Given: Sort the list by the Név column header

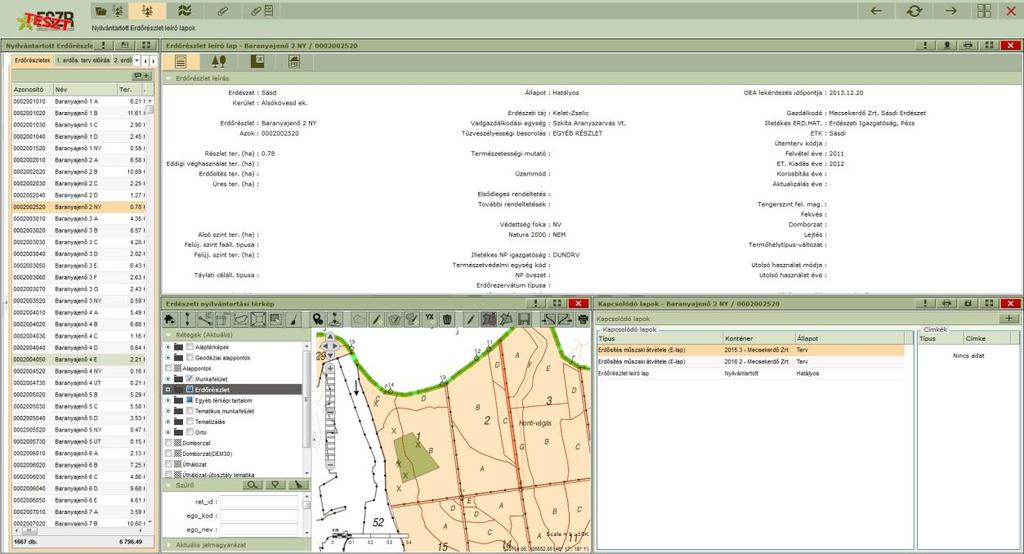Looking at the screenshot, I should point(85,90).
